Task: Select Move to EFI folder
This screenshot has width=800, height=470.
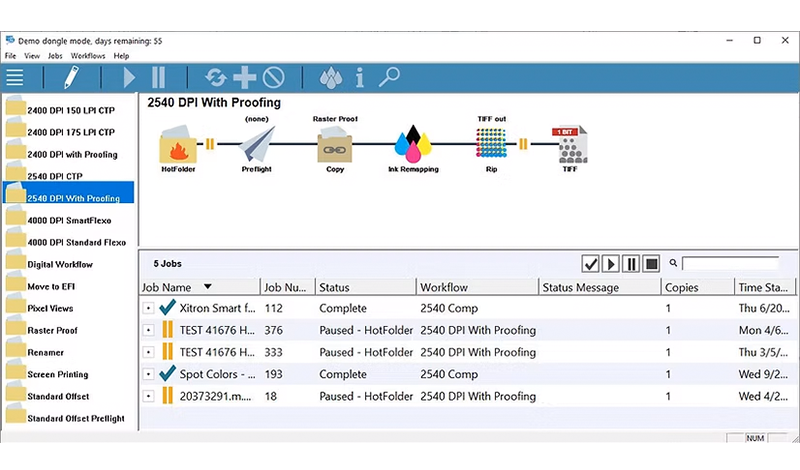Action: 69,285
